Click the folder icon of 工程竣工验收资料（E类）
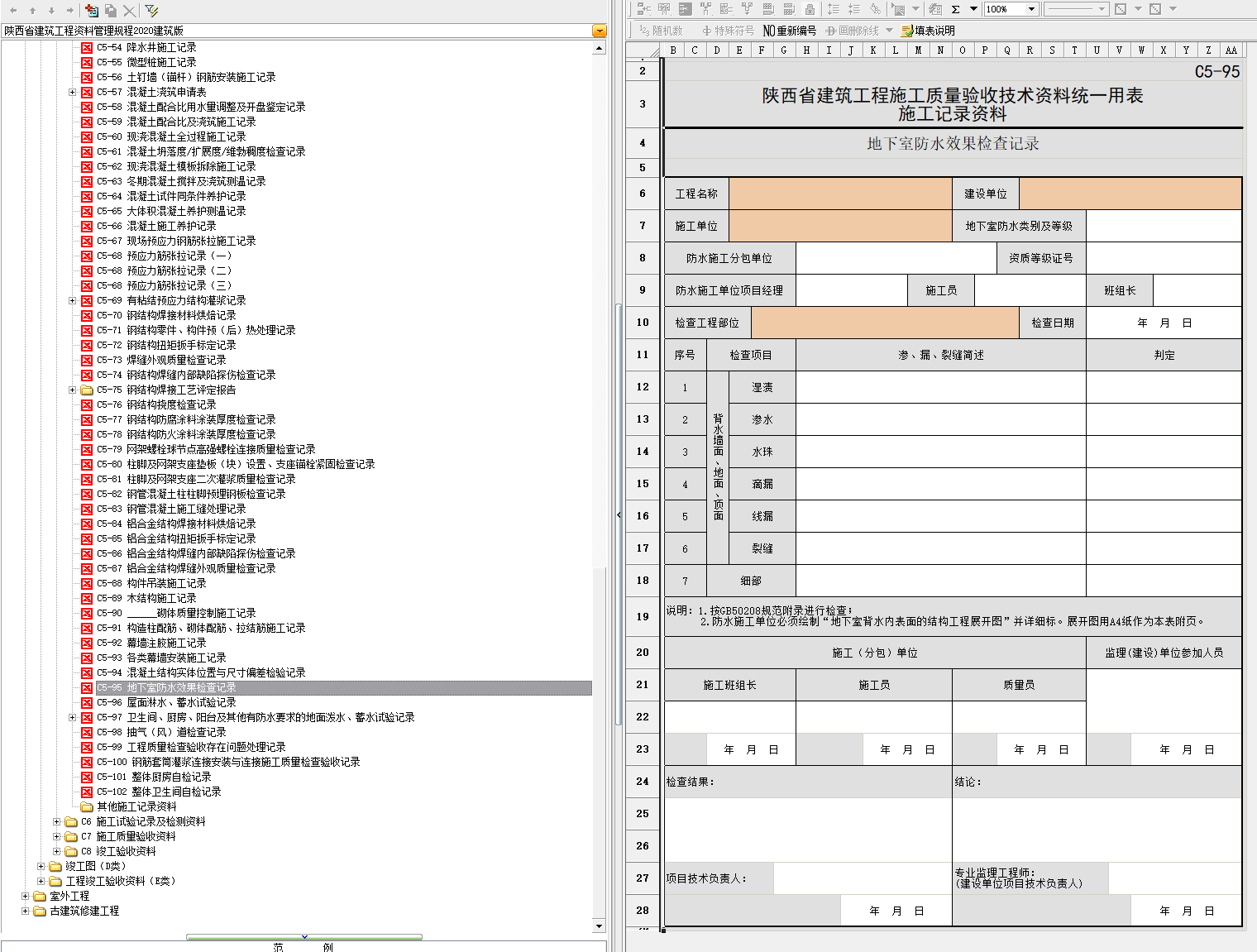 [55, 881]
